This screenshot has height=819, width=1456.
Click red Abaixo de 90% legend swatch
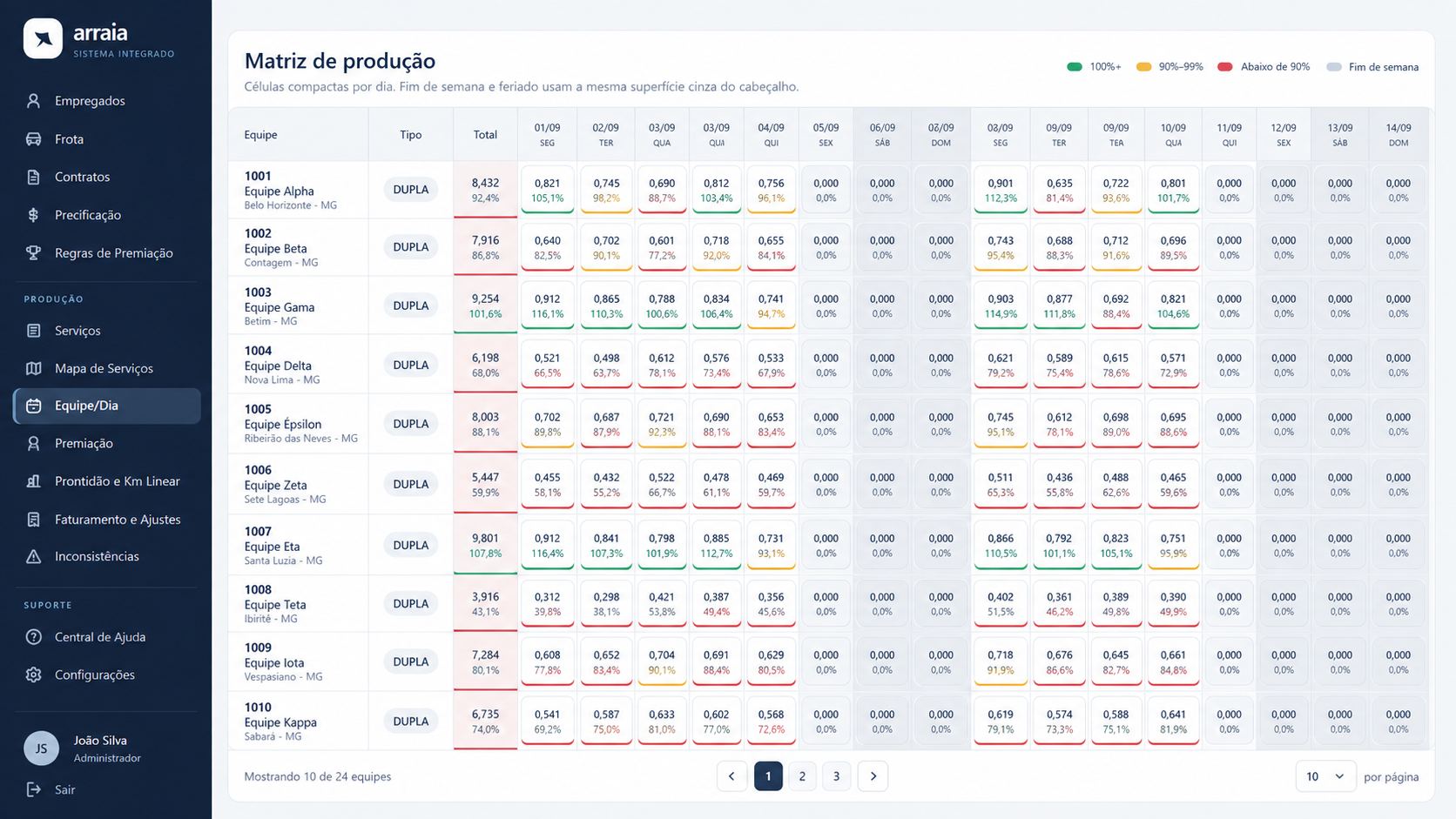[1225, 67]
